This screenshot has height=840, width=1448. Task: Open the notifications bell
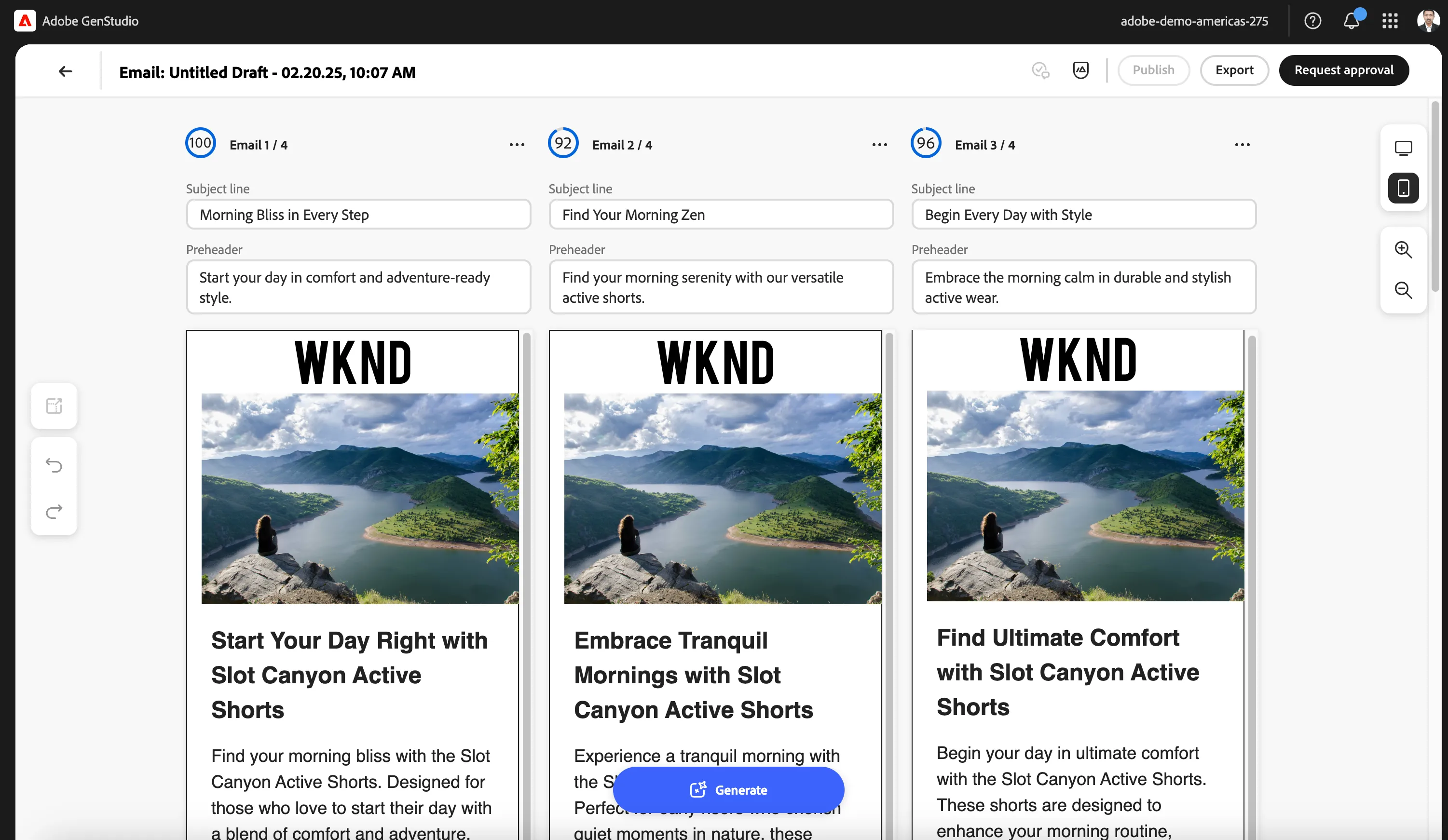[x=1352, y=21]
